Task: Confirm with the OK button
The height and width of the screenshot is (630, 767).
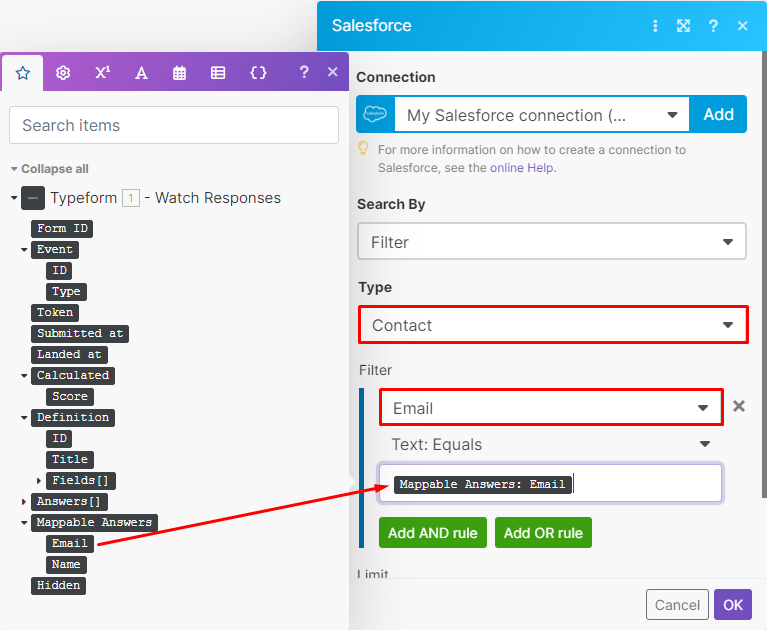Action: pos(733,605)
